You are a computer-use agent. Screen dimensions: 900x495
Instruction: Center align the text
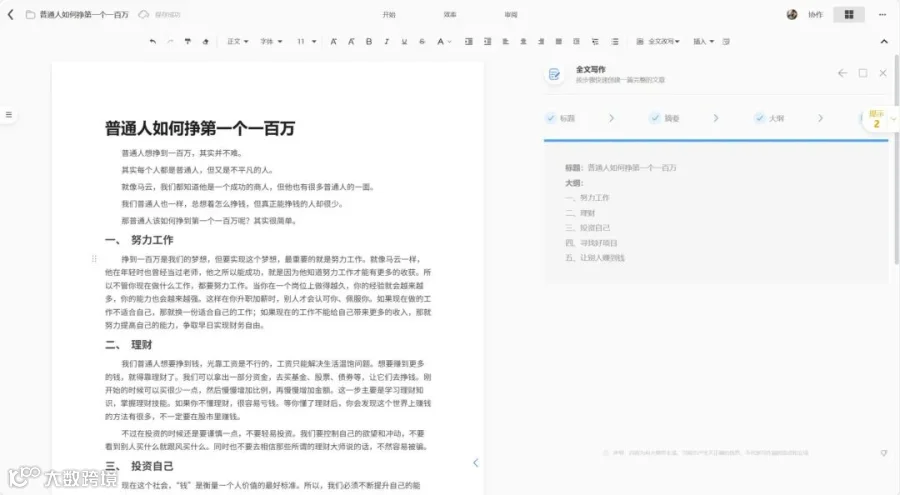pos(523,41)
